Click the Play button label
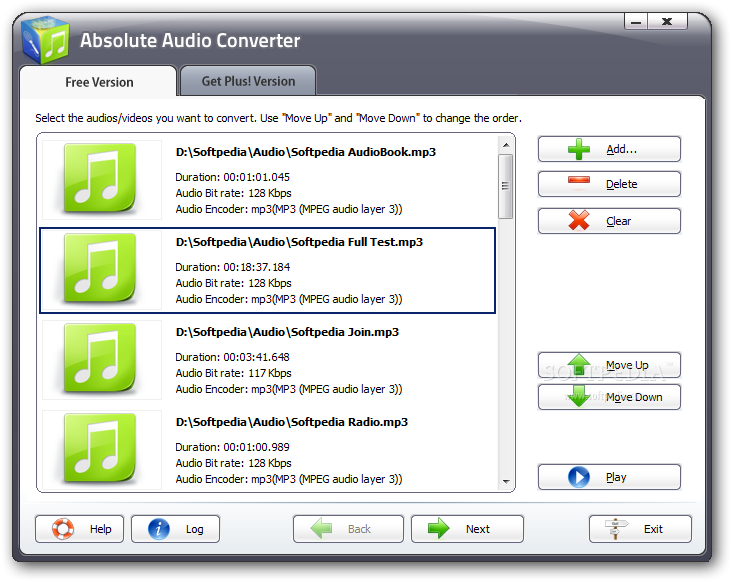The width and height of the screenshot is (732, 582). tap(616, 477)
